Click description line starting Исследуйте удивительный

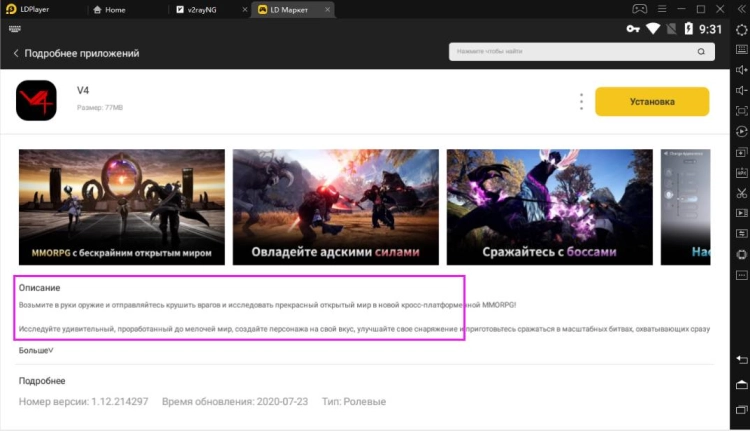[364, 329]
